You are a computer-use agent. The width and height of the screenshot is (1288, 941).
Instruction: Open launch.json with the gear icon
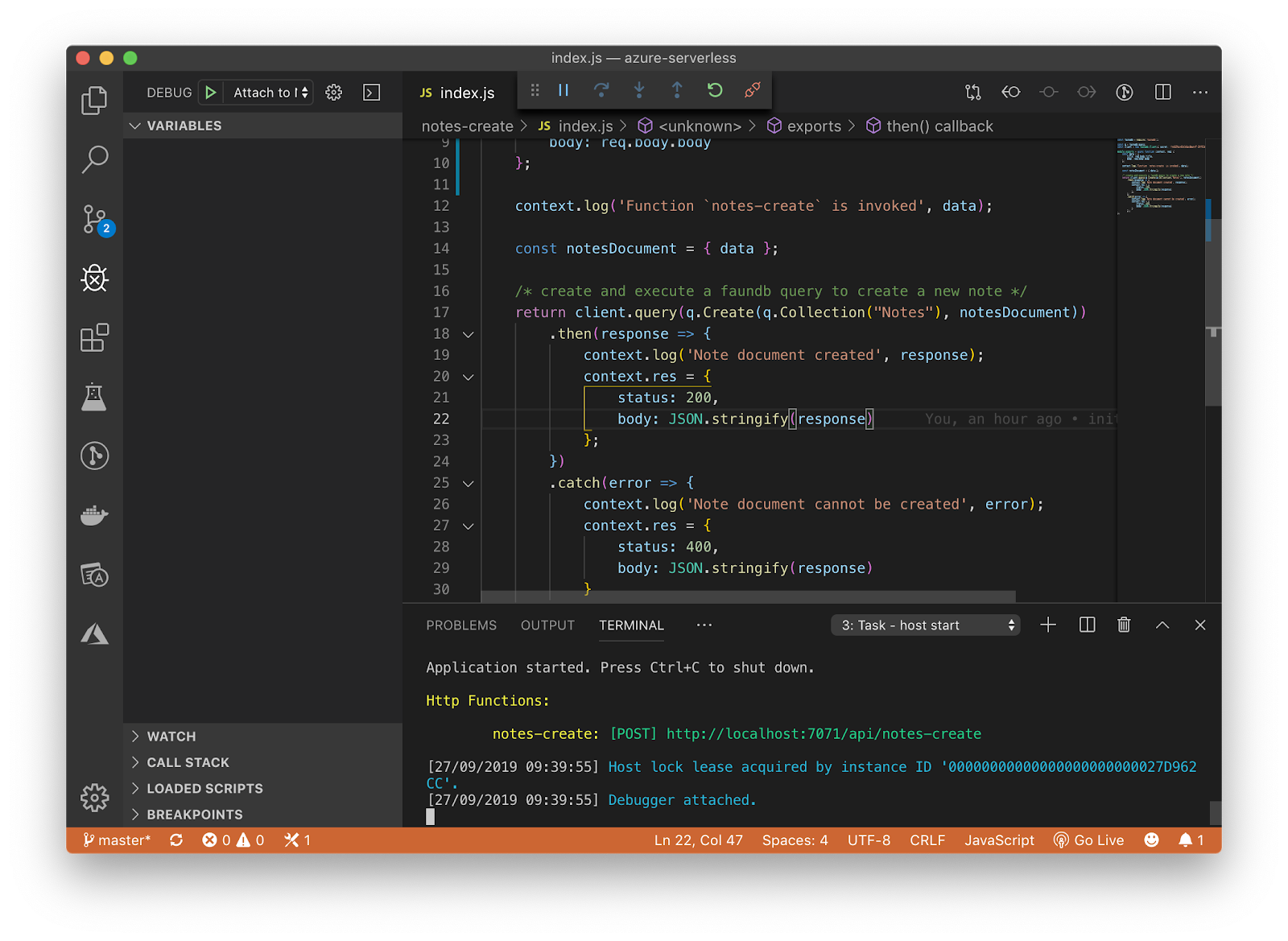(334, 93)
